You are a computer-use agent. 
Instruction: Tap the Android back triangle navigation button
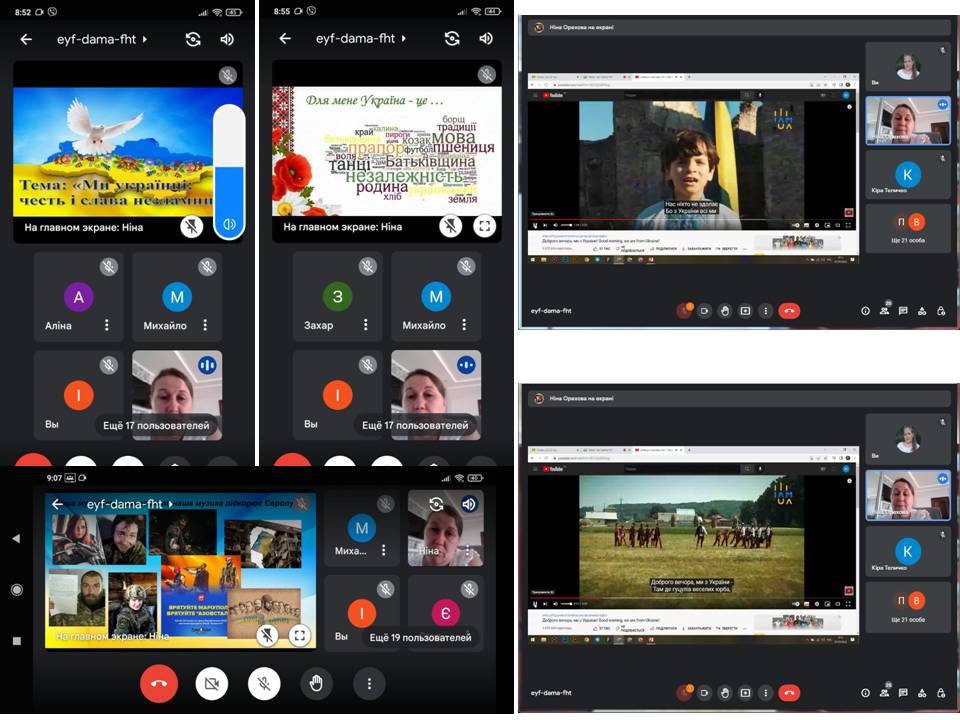[x=17, y=538]
